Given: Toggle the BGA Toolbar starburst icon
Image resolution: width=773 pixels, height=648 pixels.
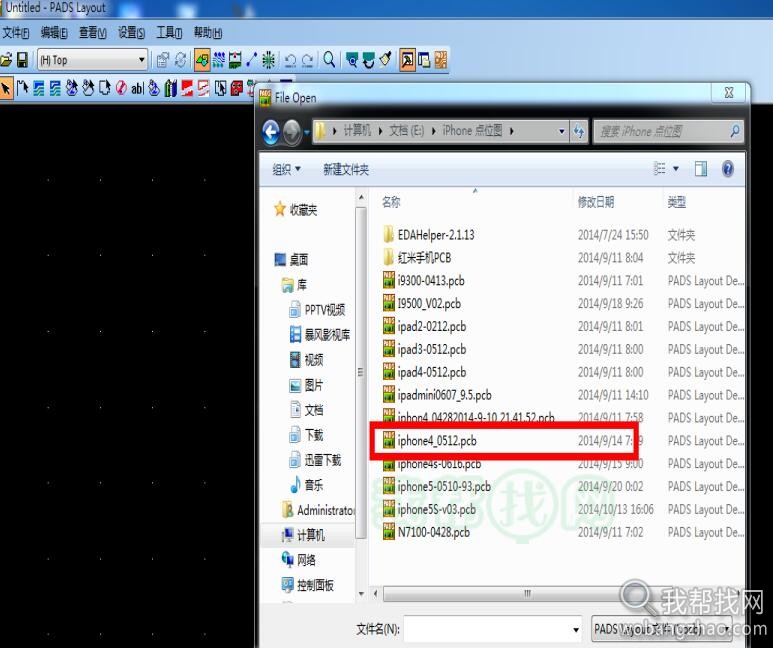Looking at the screenshot, I should pos(268,60).
